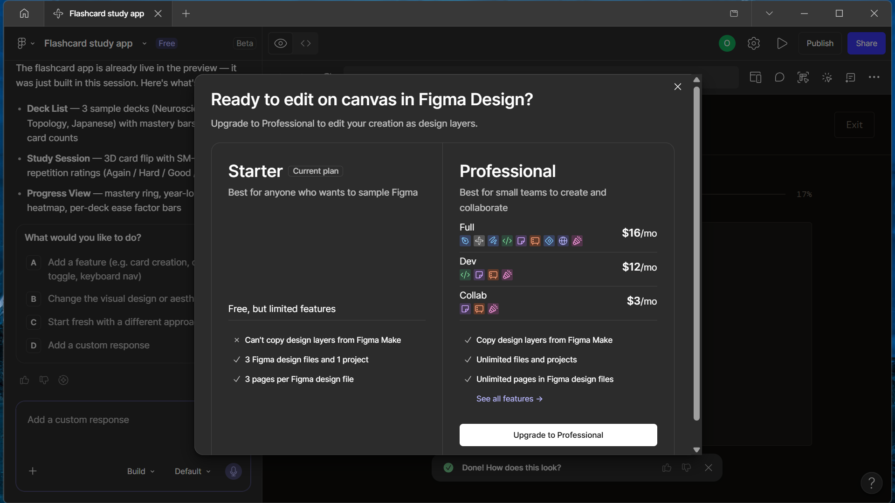Screen dimensions: 895x503
Task: Open the Figma main menu dropdown
Action: (26, 43)
